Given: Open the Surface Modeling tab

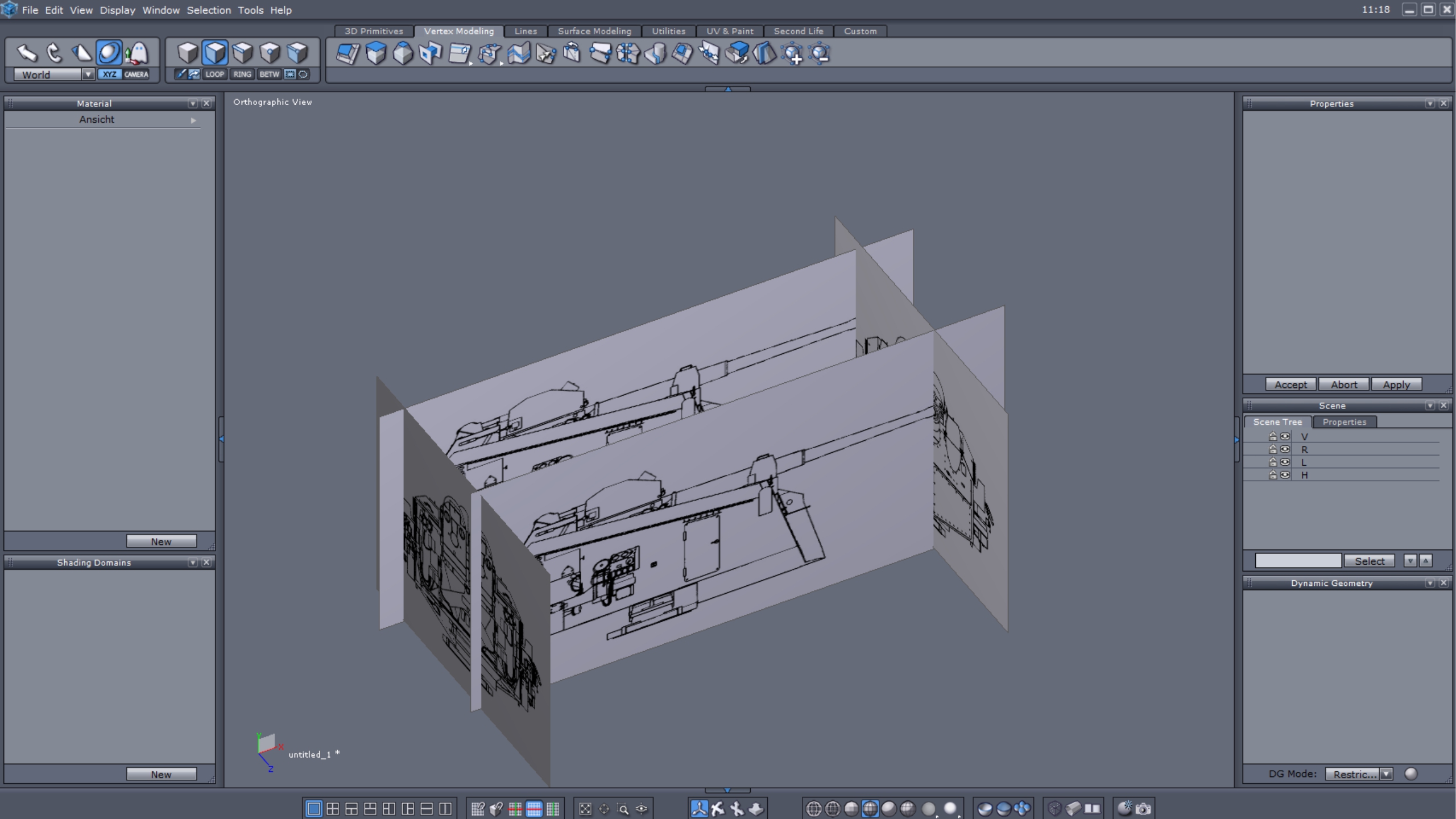Looking at the screenshot, I should (x=594, y=31).
